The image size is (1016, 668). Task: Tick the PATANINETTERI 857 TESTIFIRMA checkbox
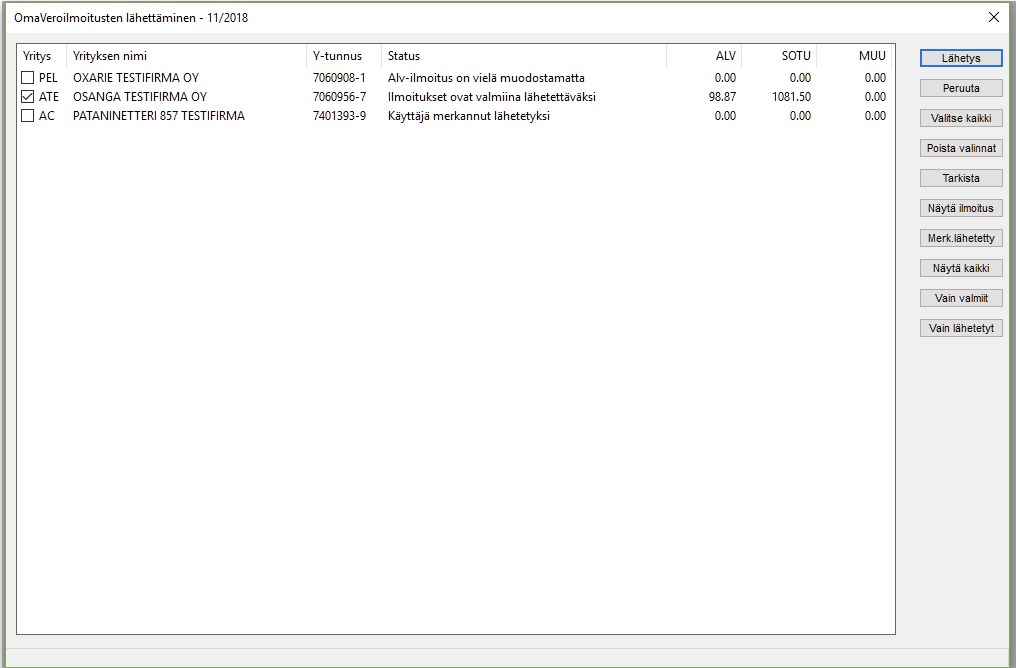coord(28,116)
